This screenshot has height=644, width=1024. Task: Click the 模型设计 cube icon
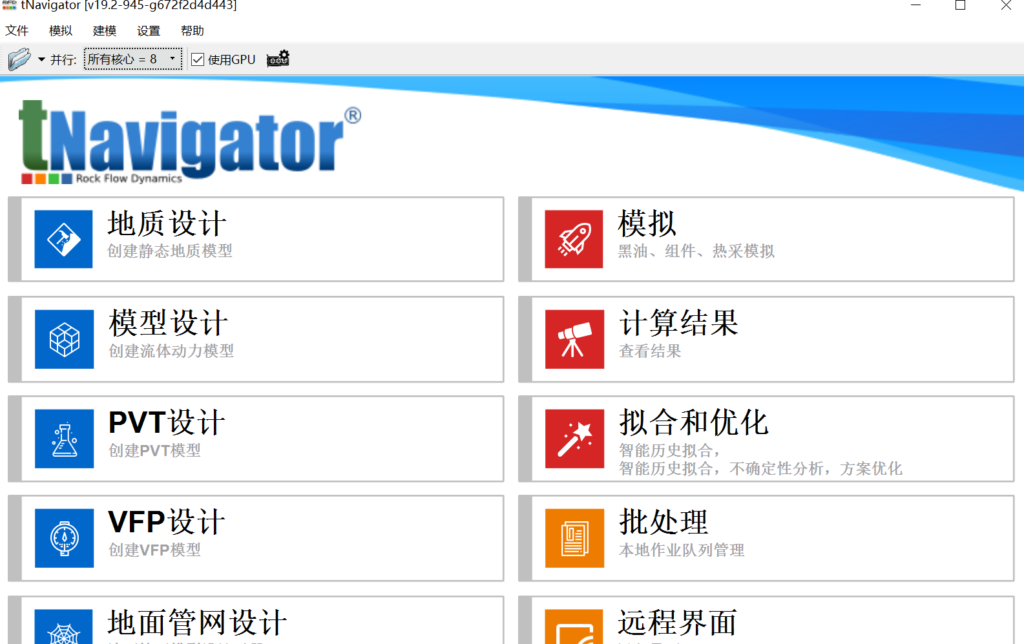64,339
